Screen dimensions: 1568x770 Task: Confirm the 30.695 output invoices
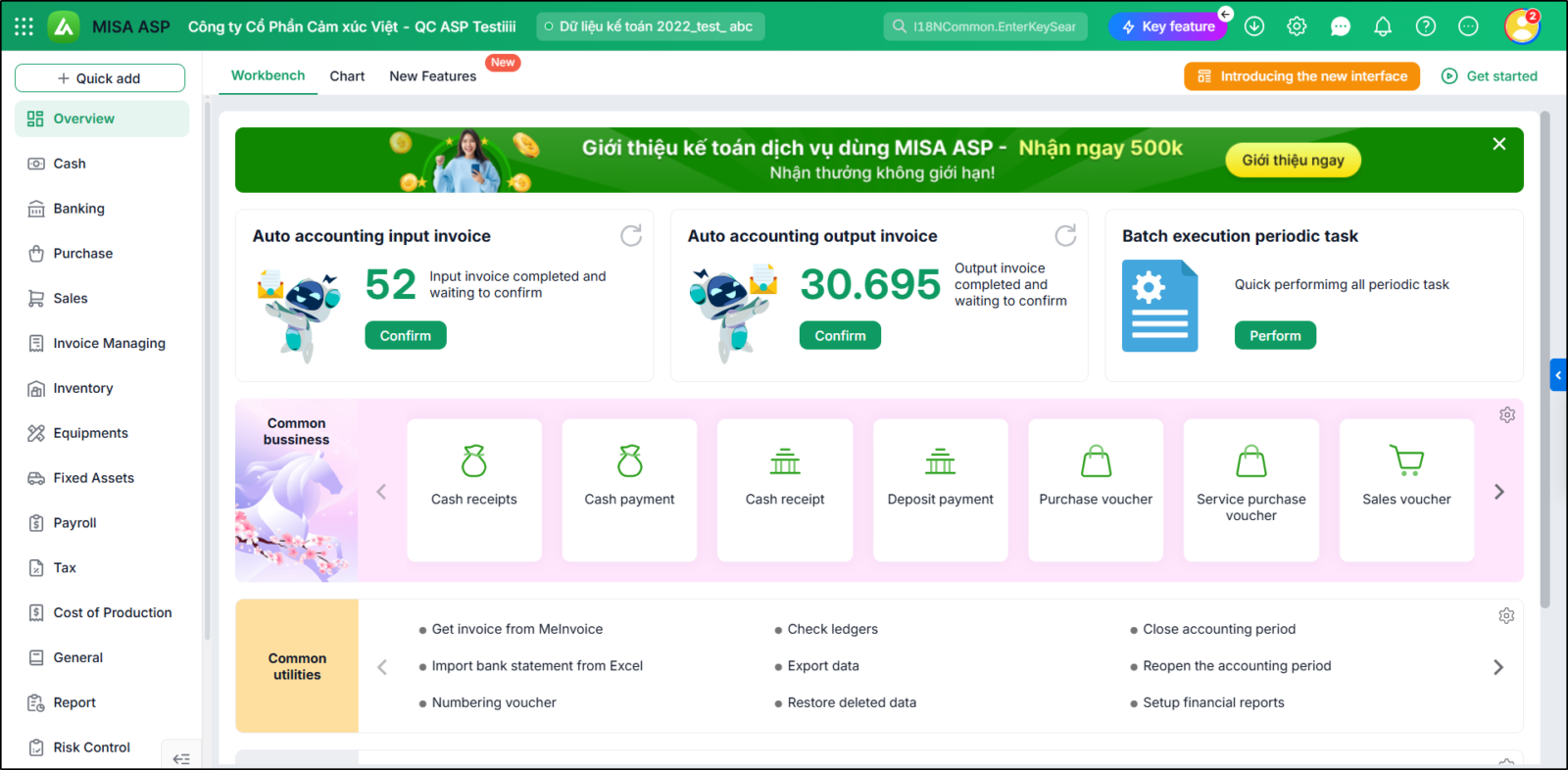click(841, 335)
